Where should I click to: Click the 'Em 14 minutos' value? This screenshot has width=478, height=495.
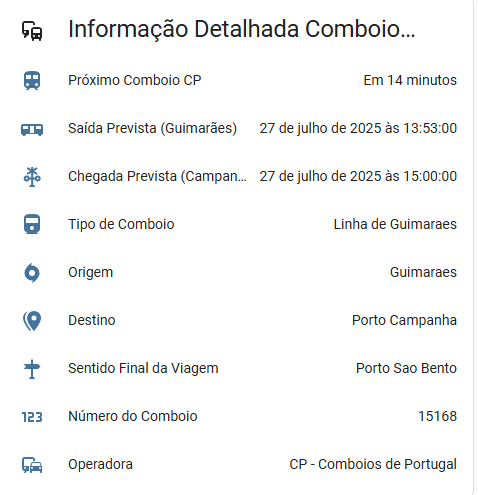tap(410, 80)
